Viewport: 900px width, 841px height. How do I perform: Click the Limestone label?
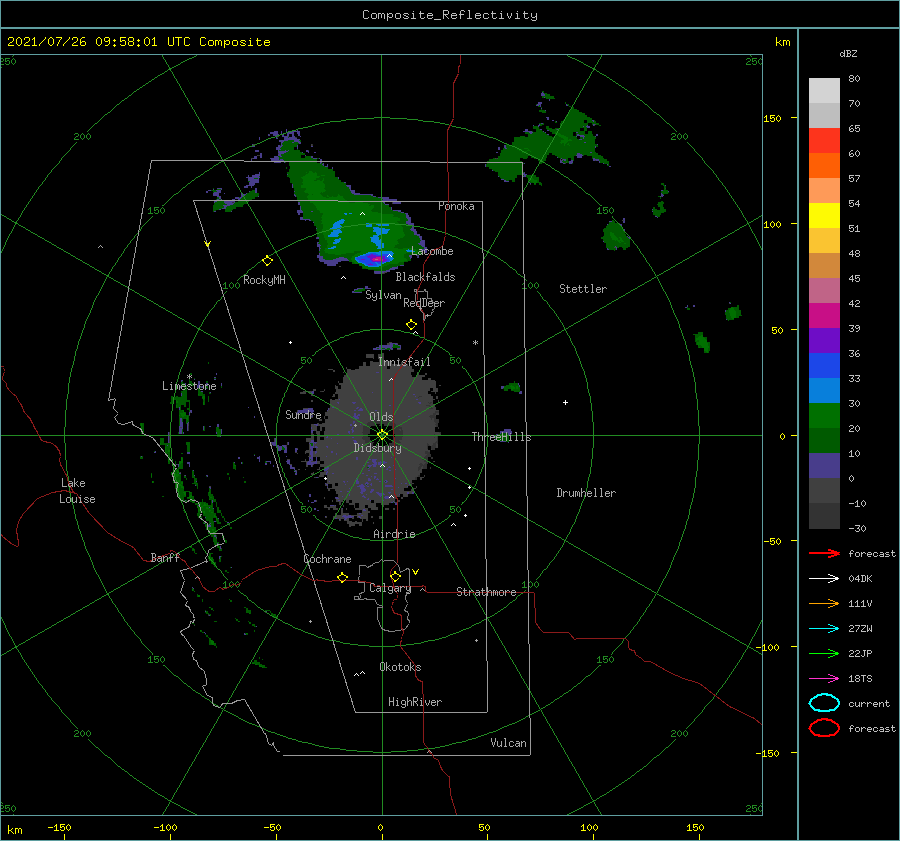click(189, 386)
